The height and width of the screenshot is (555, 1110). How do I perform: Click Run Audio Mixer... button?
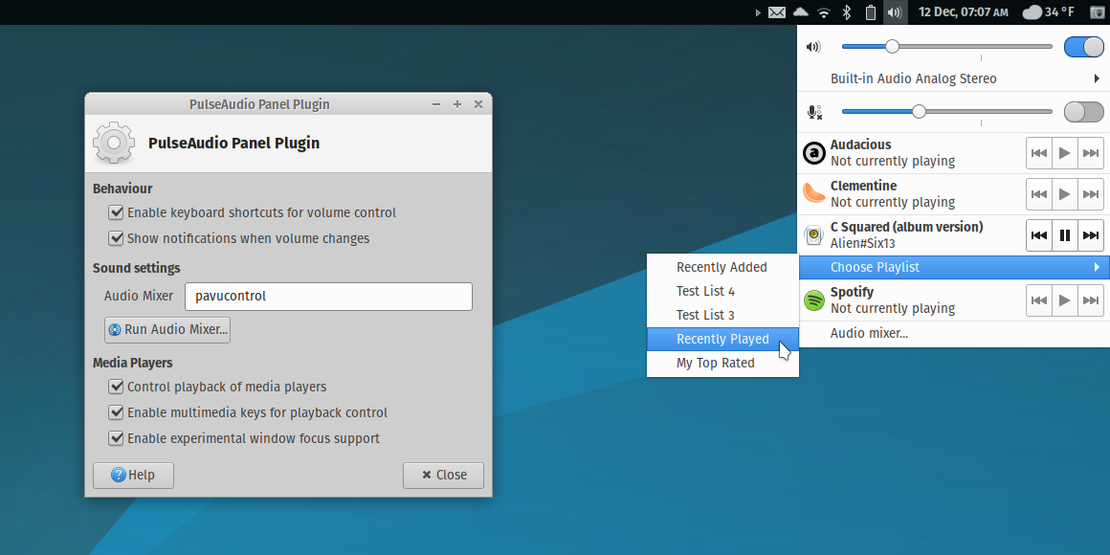(167, 330)
